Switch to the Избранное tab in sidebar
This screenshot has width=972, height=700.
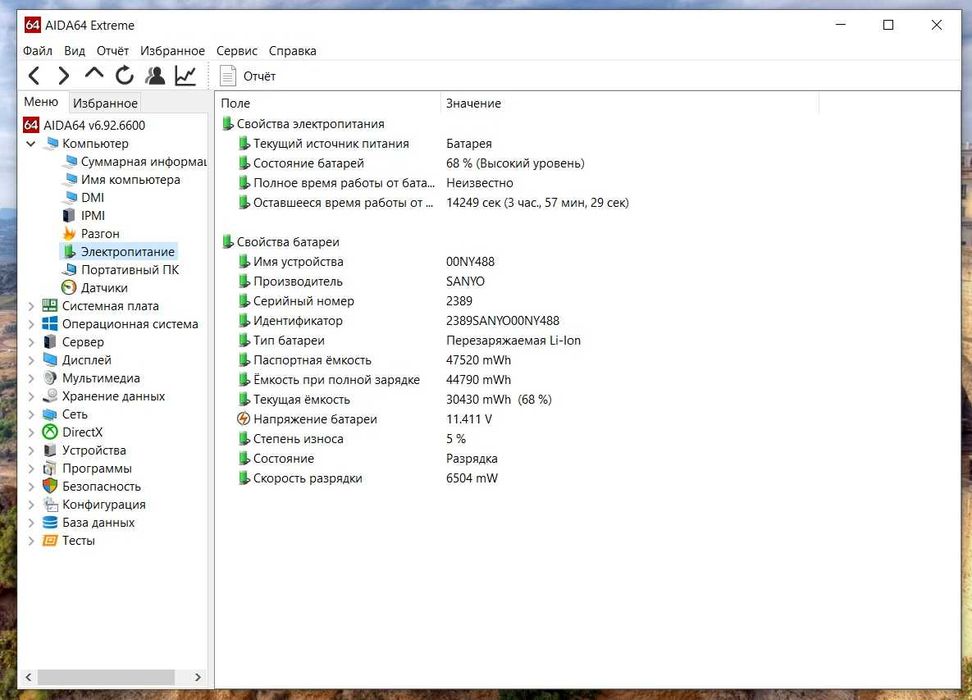(x=105, y=103)
